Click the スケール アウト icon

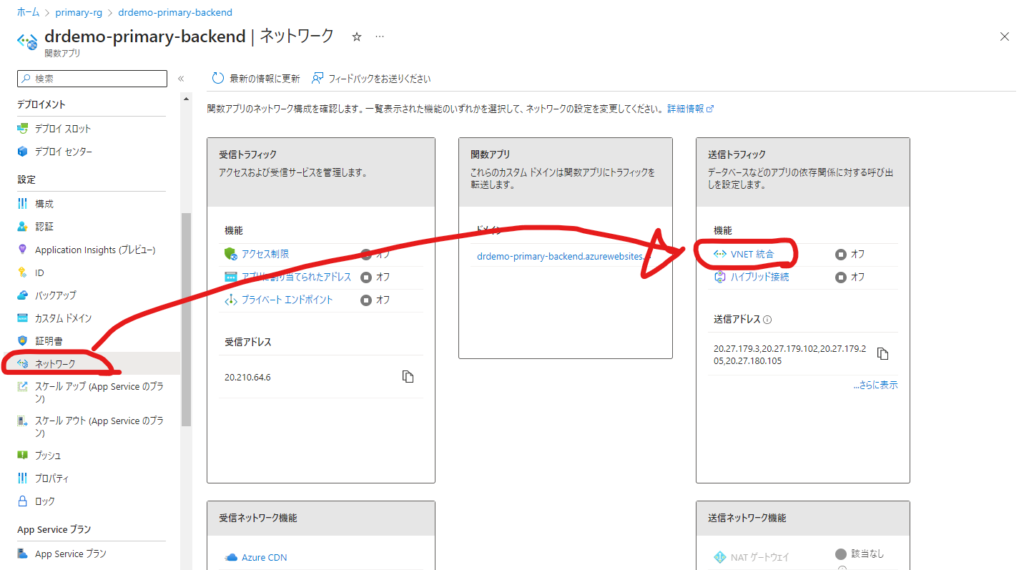[x=23, y=421]
